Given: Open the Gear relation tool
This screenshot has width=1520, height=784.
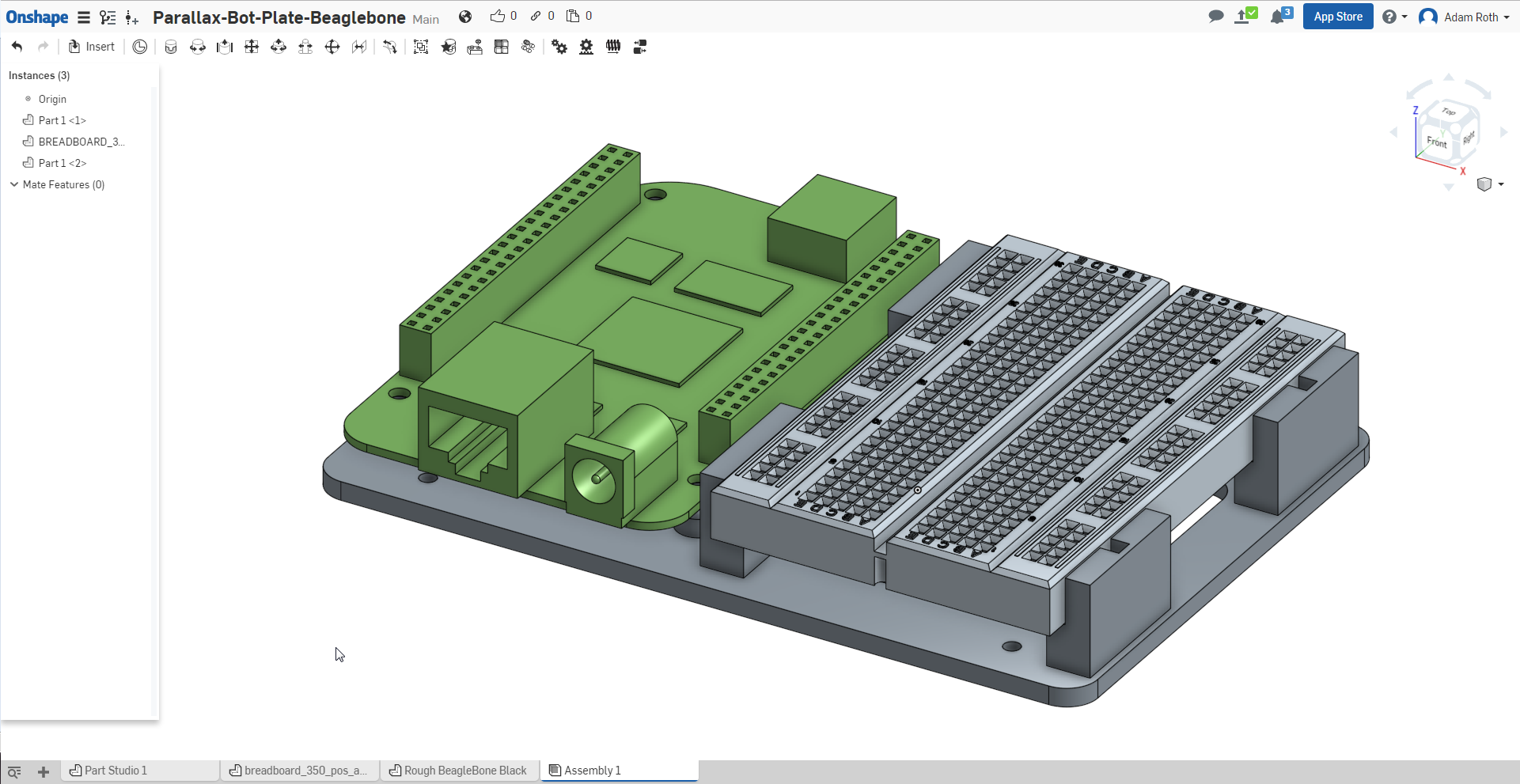Looking at the screenshot, I should (559, 47).
